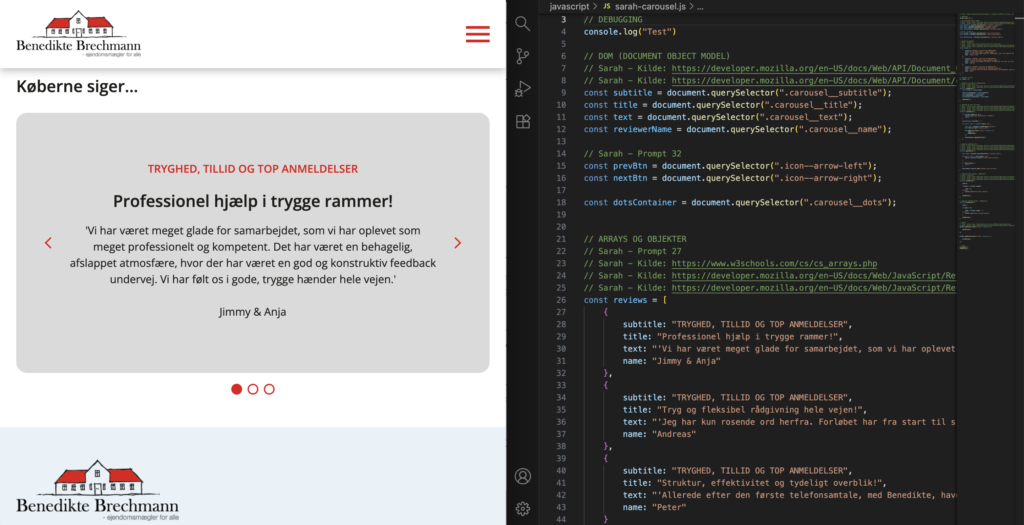1024x525 pixels.
Task: Open the Manage gear icon in VS Code
Action: 522,508
